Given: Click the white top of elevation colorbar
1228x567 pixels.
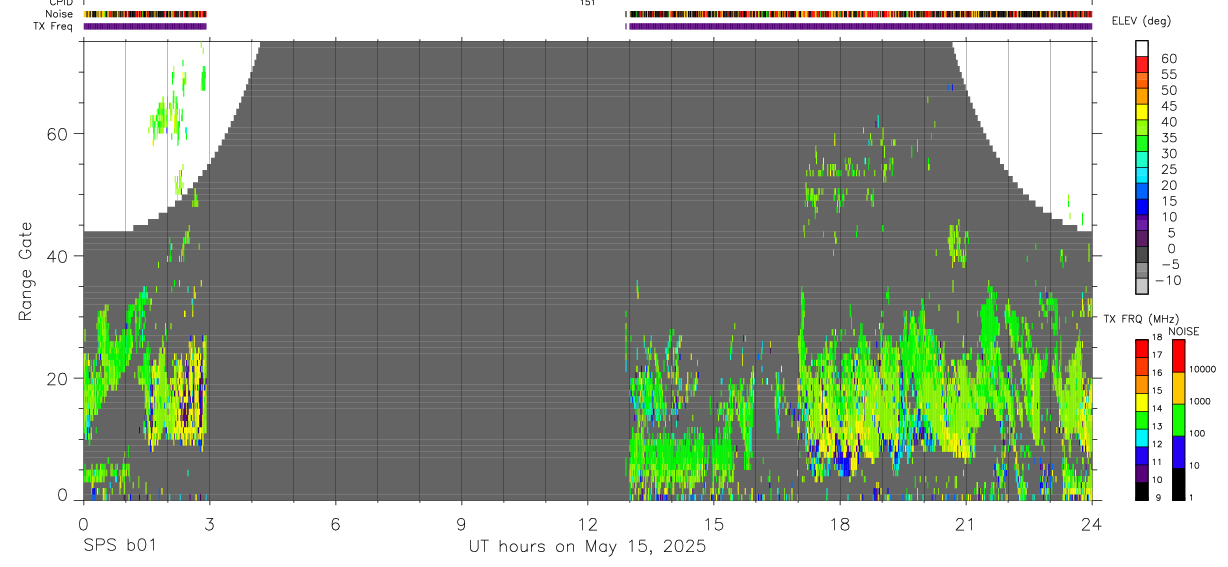Looking at the screenshot, I should 1142,49.
